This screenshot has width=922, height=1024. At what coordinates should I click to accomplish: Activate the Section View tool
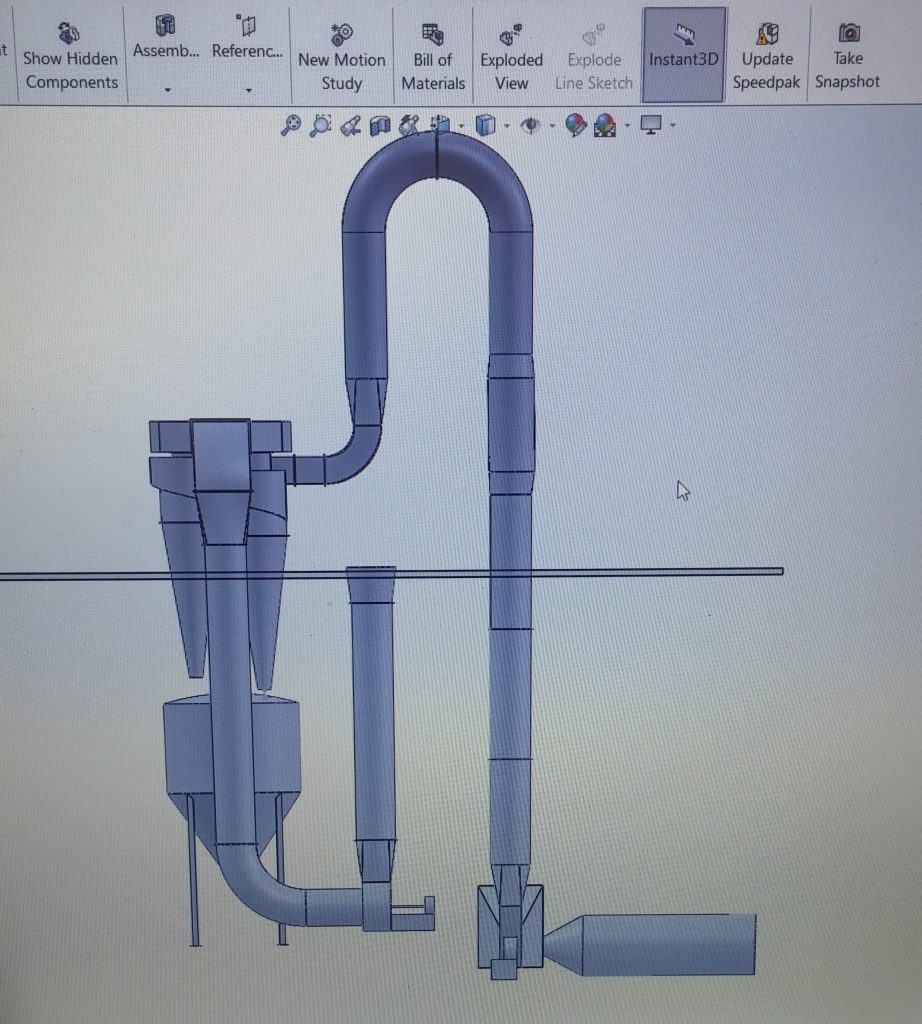379,126
